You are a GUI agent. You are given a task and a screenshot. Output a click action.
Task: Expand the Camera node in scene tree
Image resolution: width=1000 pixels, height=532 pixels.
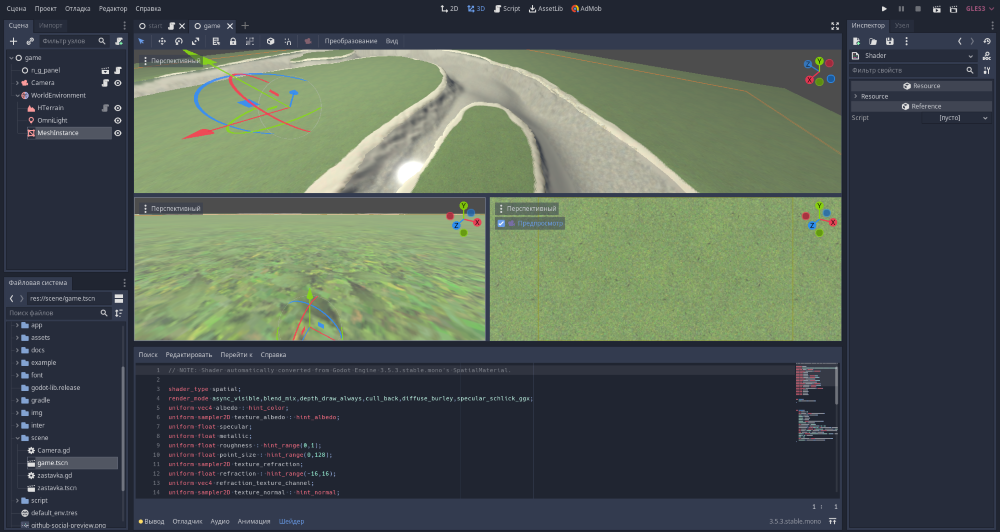pos(18,83)
